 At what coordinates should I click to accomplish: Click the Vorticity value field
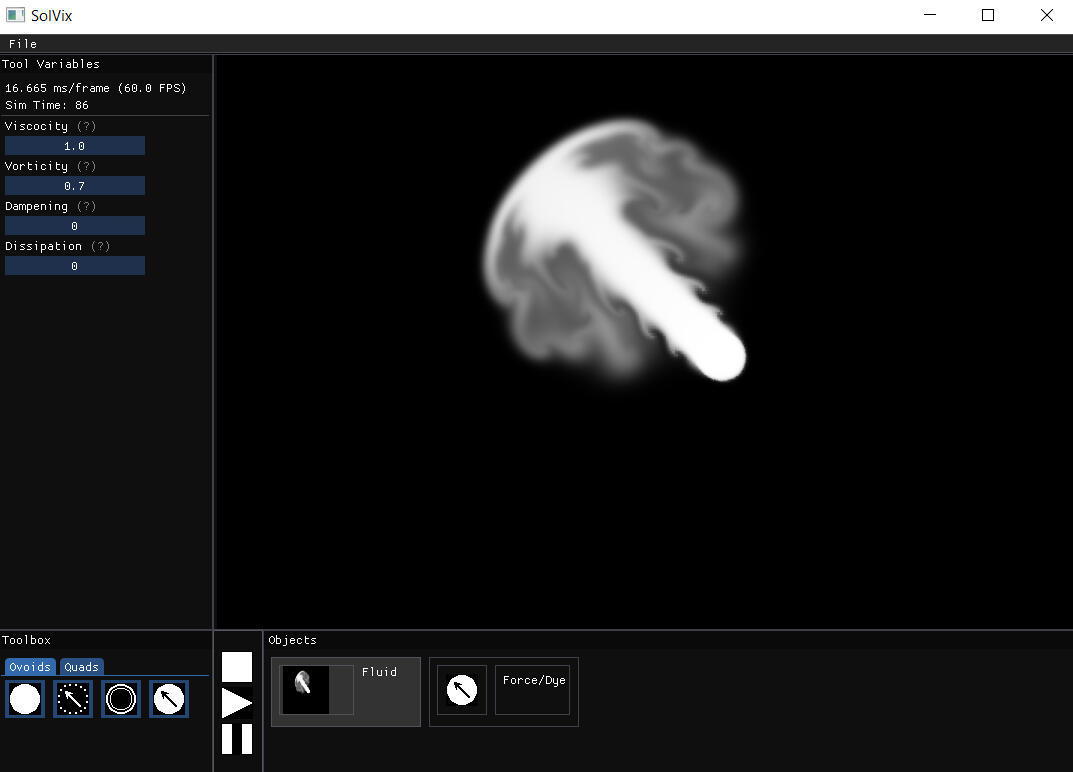click(x=75, y=186)
